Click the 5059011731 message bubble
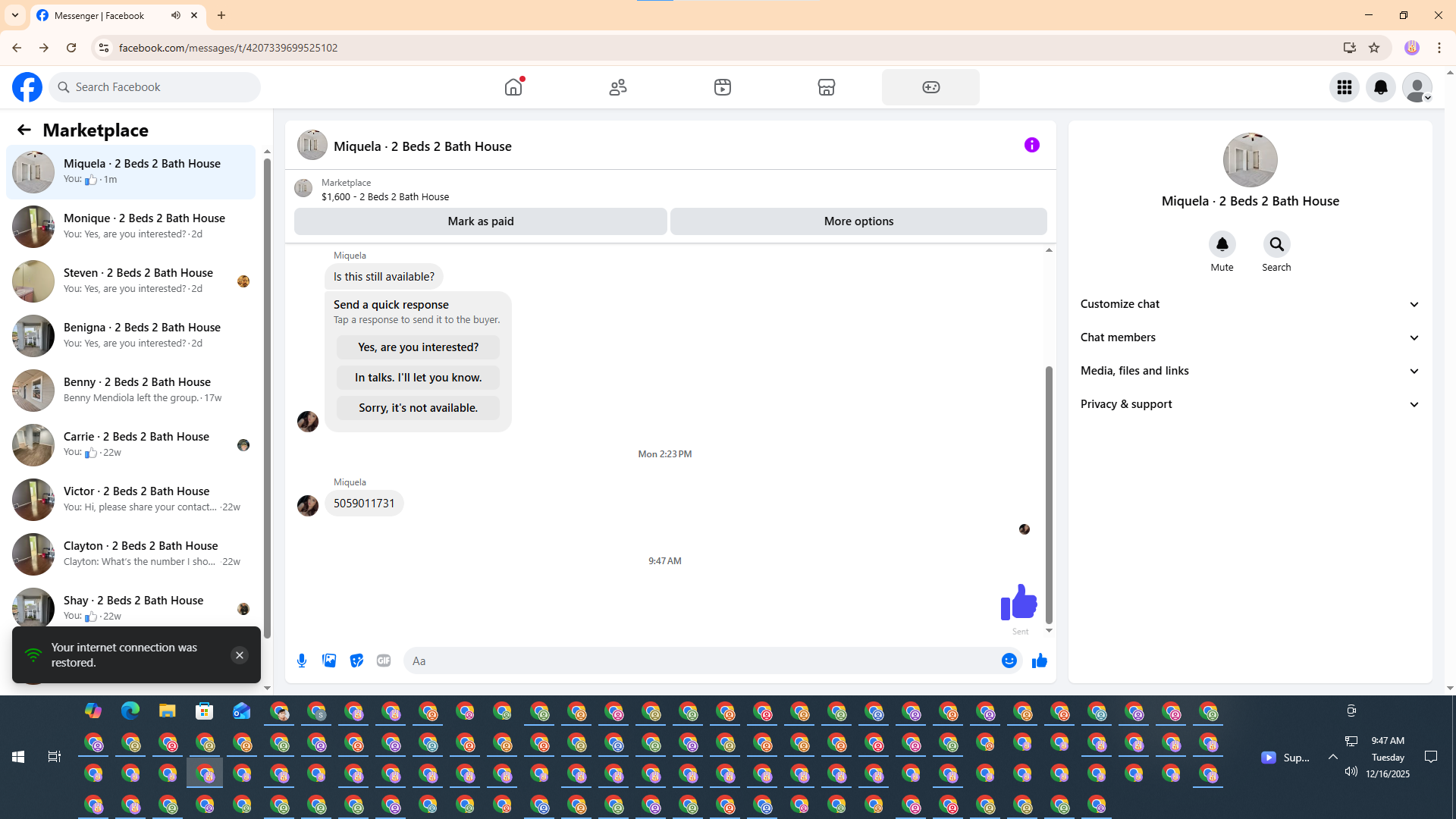 tap(364, 504)
